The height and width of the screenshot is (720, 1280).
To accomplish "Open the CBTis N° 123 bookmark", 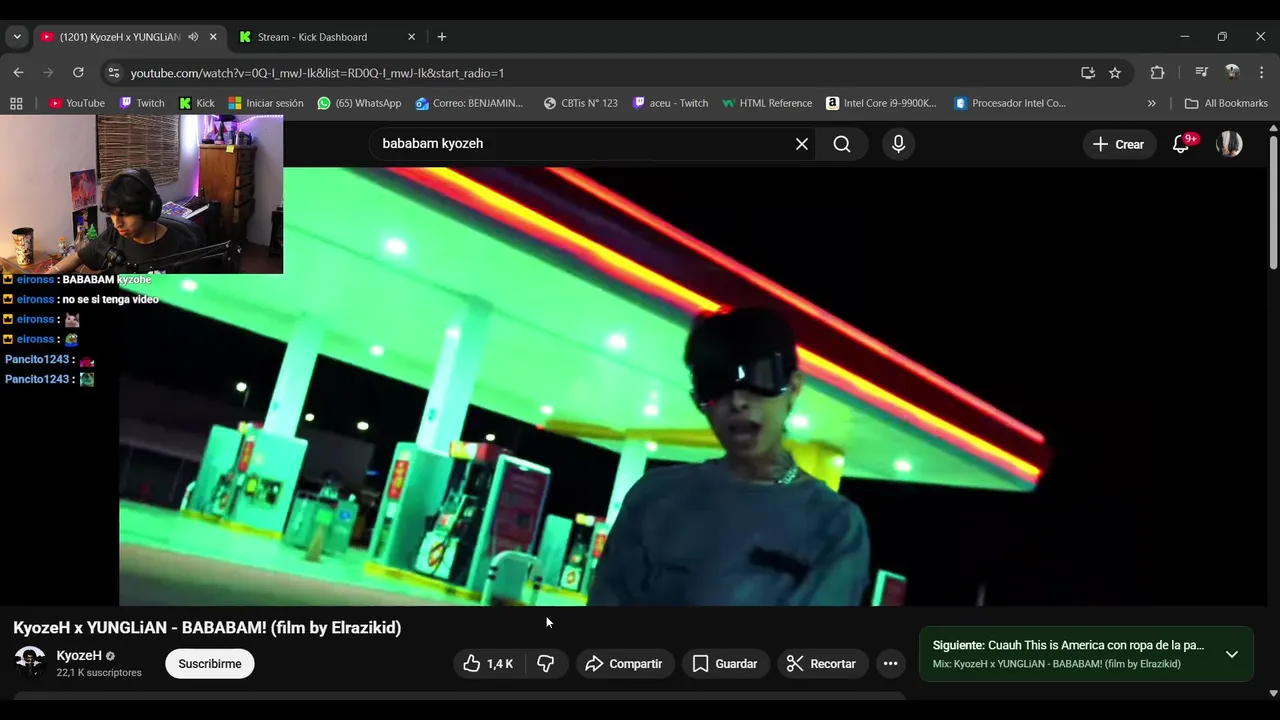I will click(580, 103).
